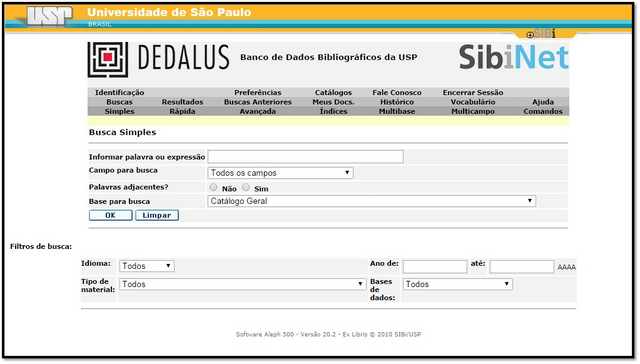Open the Ajuda menu item
The height and width of the screenshot is (364, 640).
tap(543, 102)
